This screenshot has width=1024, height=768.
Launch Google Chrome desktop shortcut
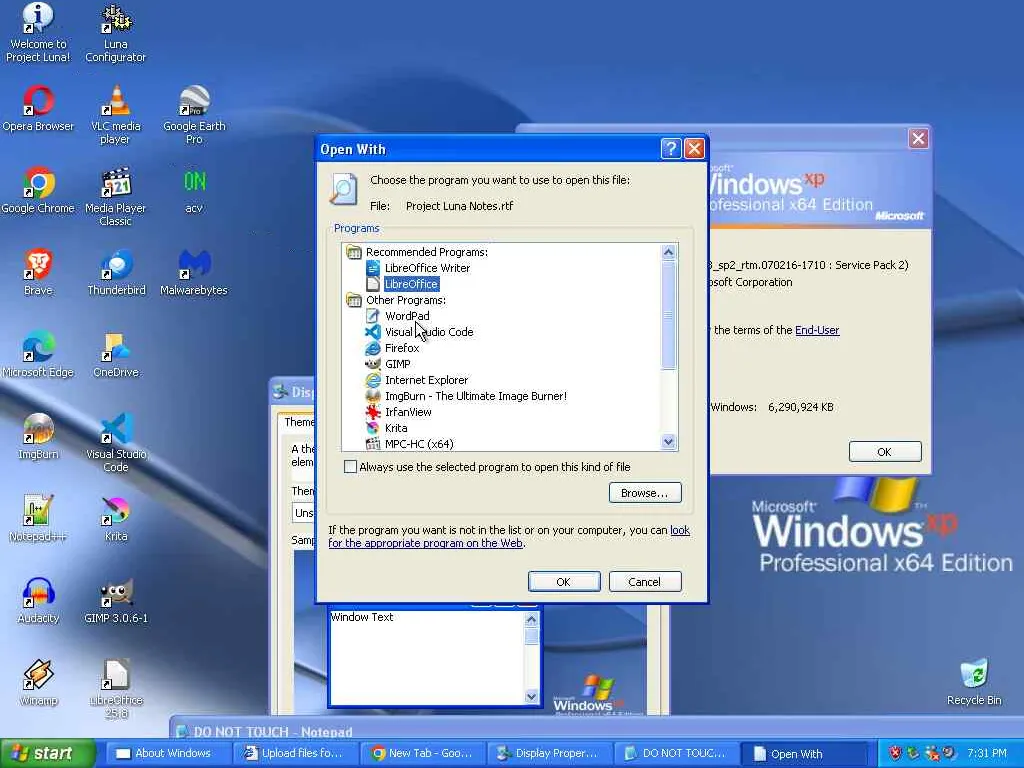38,191
